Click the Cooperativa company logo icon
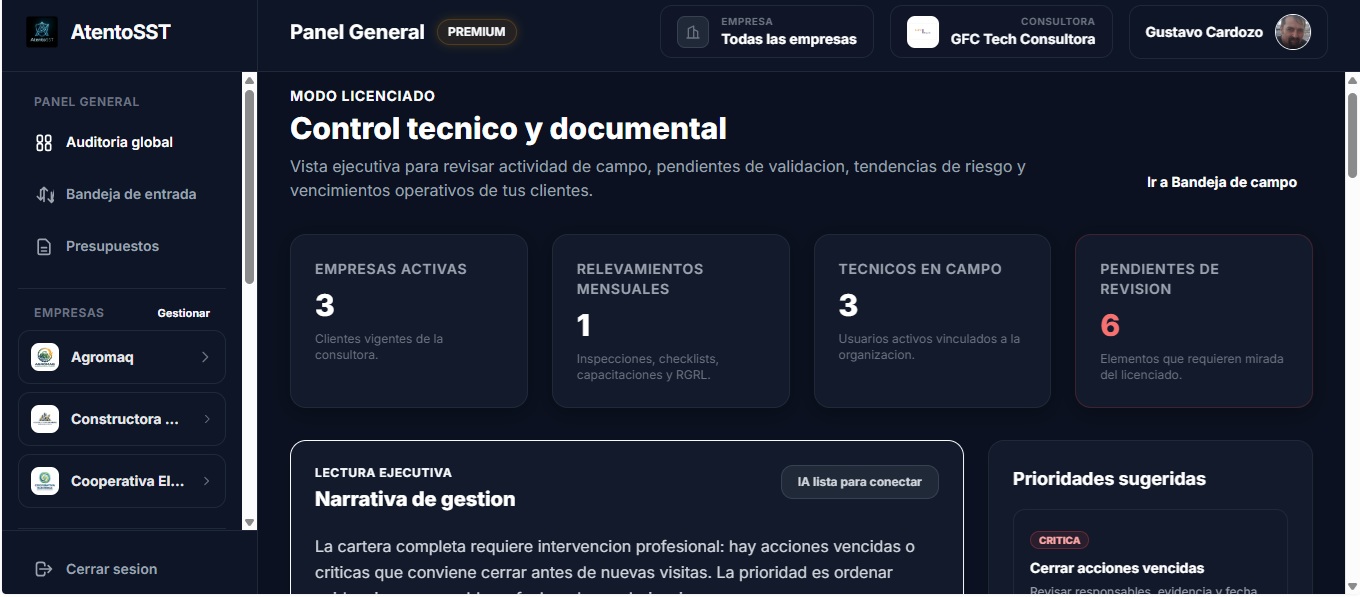The height and width of the screenshot is (597, 1360). (x=45, y=481)
